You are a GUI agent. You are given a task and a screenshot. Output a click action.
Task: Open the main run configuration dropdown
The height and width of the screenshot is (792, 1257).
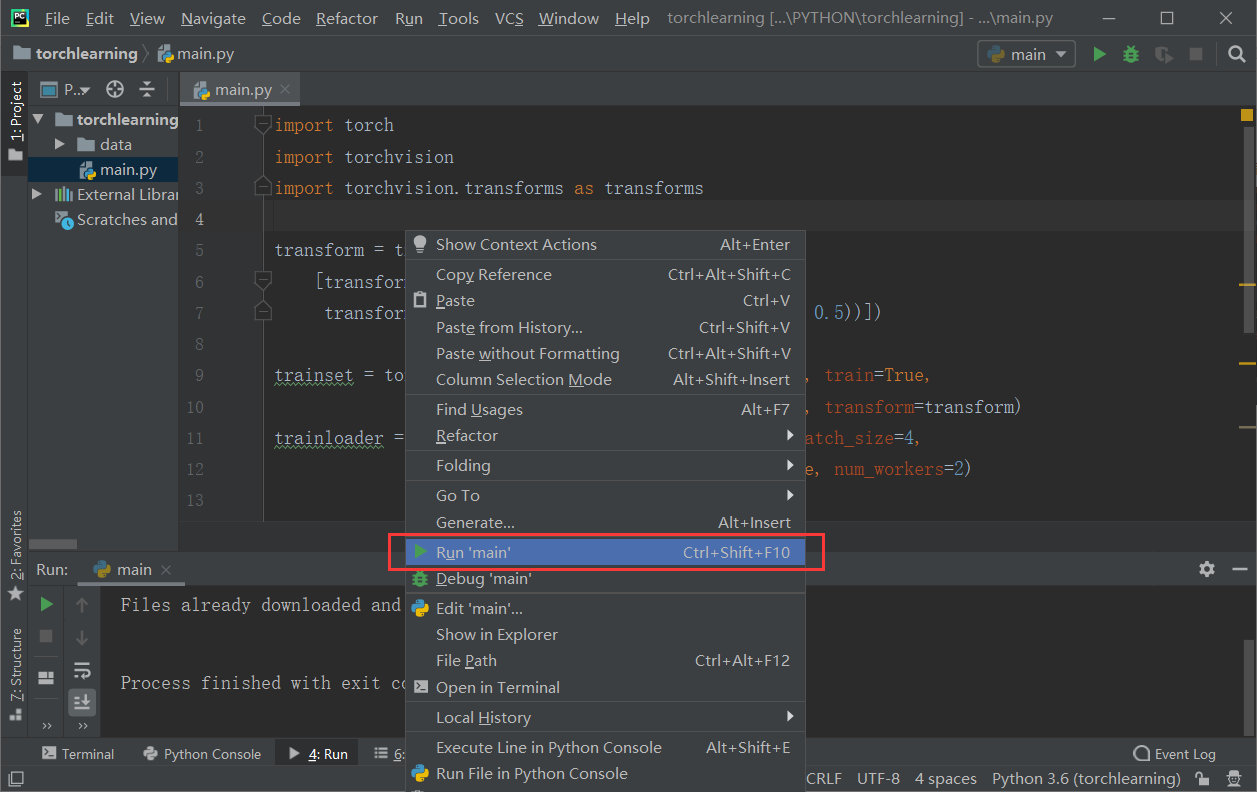(x=1026, y=54)
